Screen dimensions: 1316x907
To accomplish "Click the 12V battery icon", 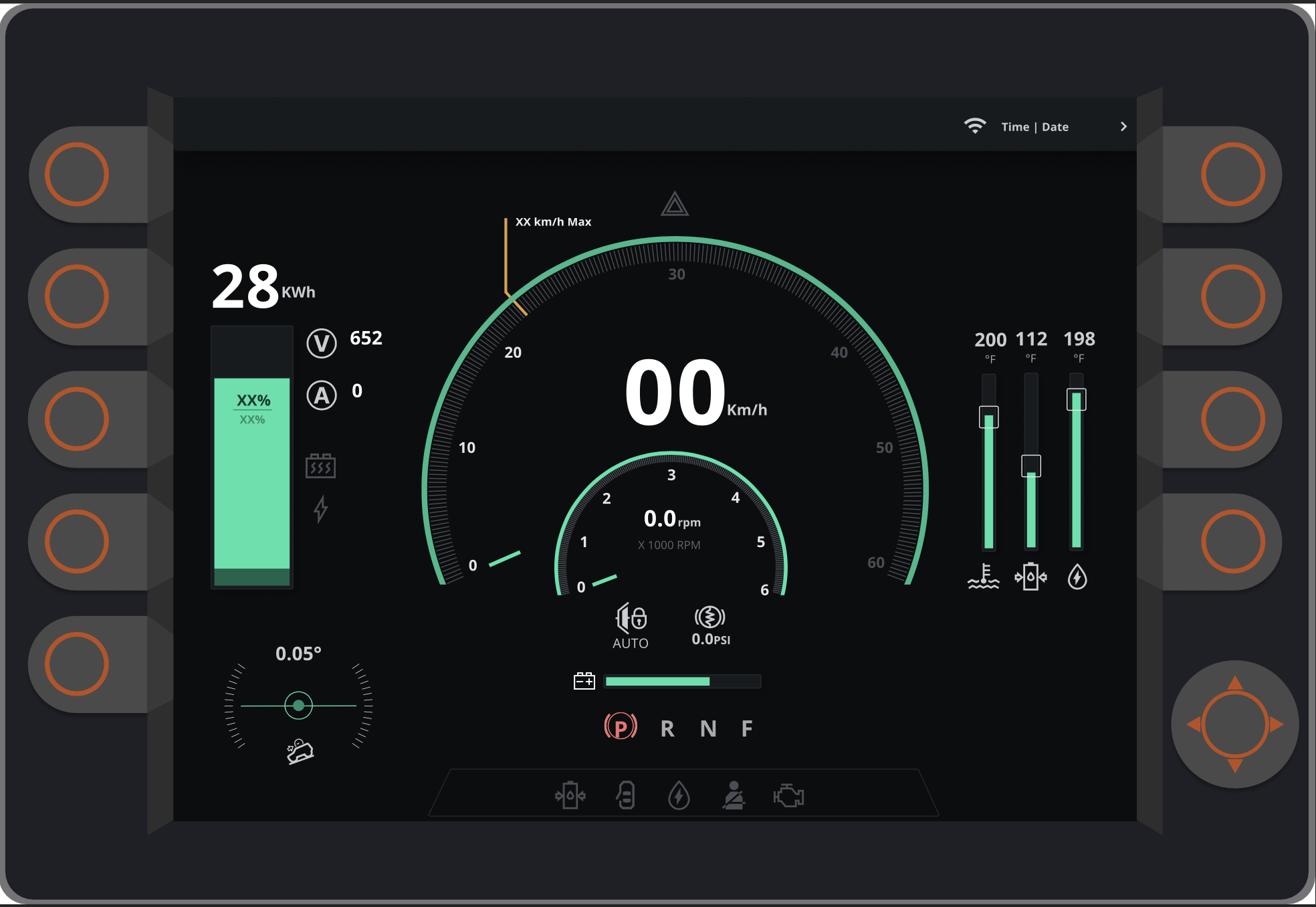I will pos(584,681).
